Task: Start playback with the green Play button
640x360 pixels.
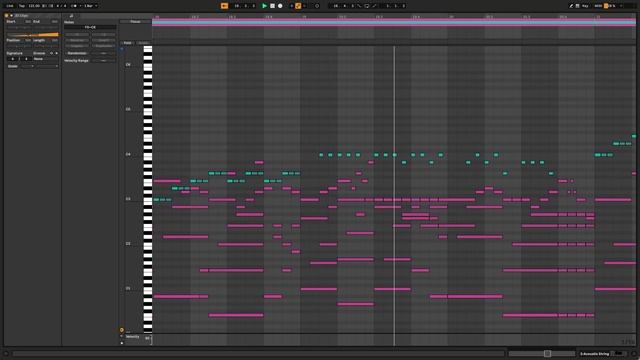Action: click(264, 6)
